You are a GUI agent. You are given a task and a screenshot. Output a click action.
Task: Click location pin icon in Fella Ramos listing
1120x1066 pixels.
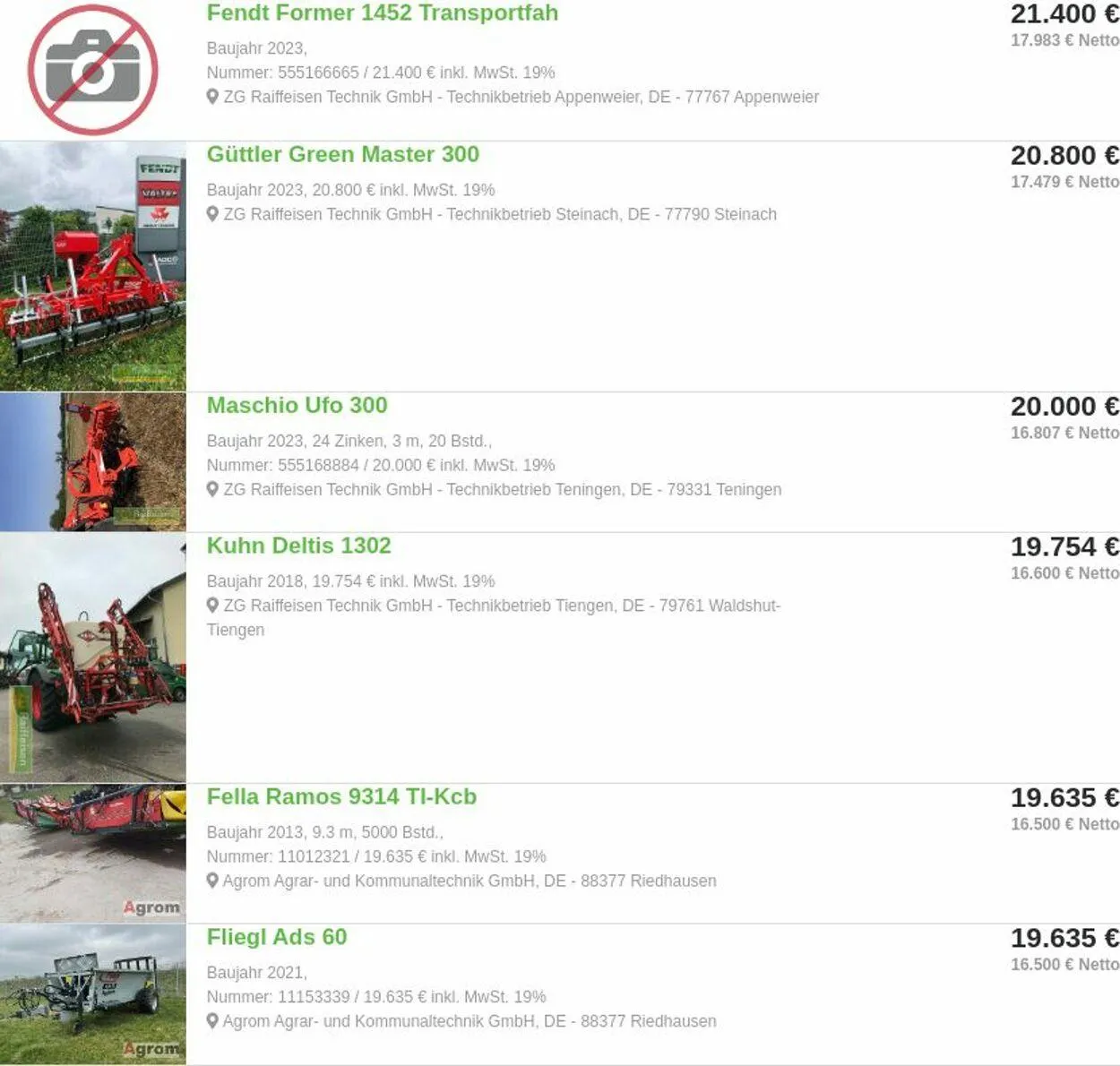click(x=212, y=881)
